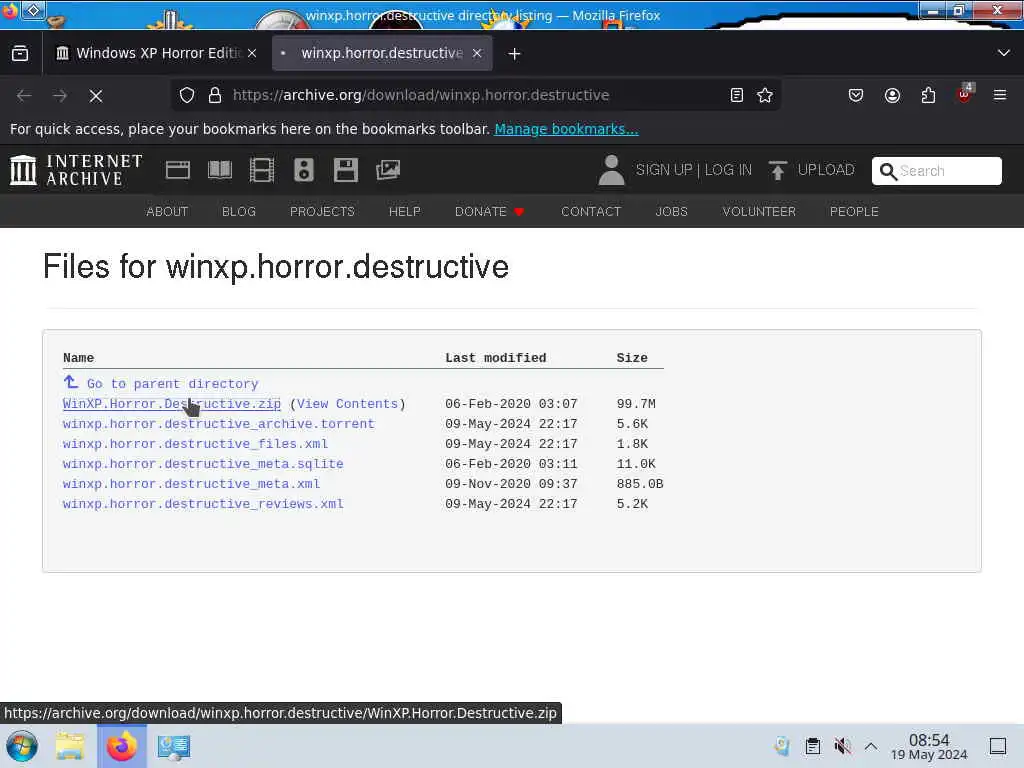Open clipboard tray icon
This screenshot has width=1024, height=768.
[x=812, y=746]
